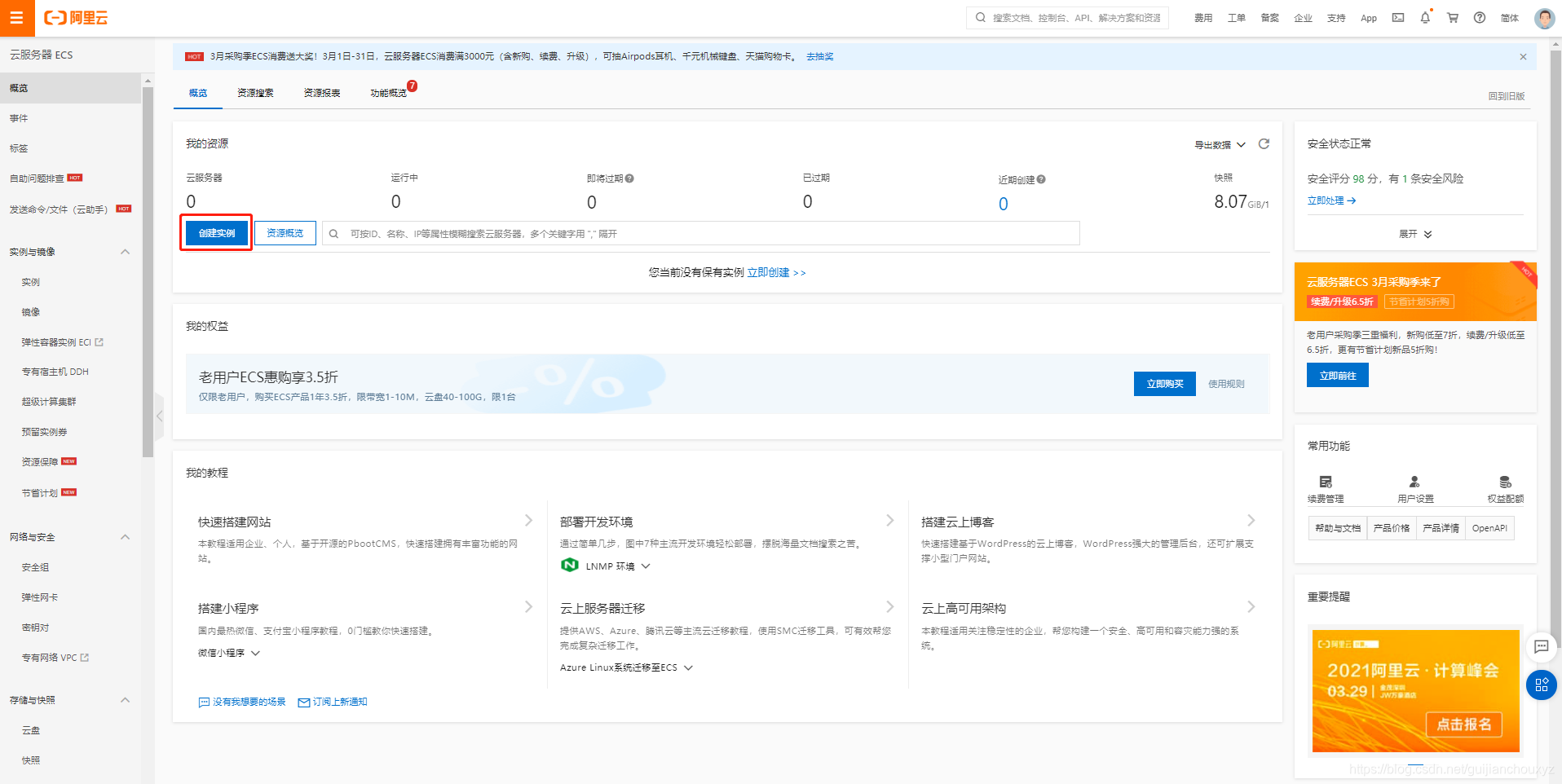Click 使用规则 link
This screenshot has height=784, width=1562.
coord(1226,384)
